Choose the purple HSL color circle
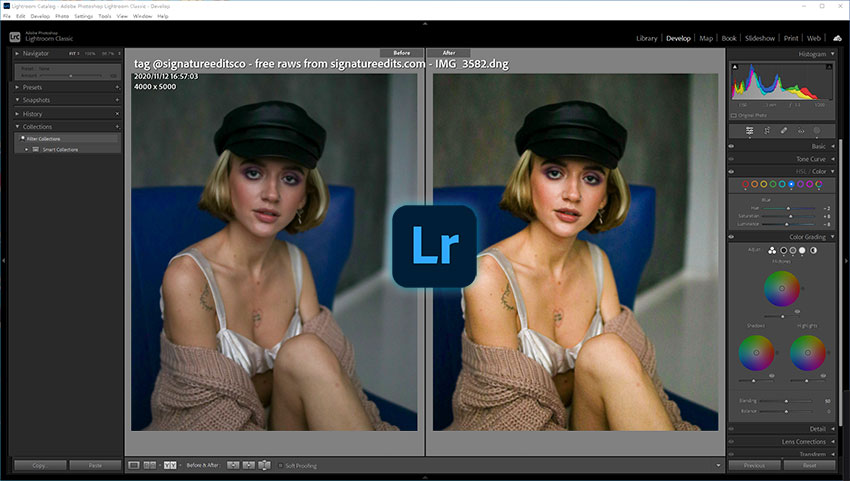850x481 pixels. pos(801,184)
